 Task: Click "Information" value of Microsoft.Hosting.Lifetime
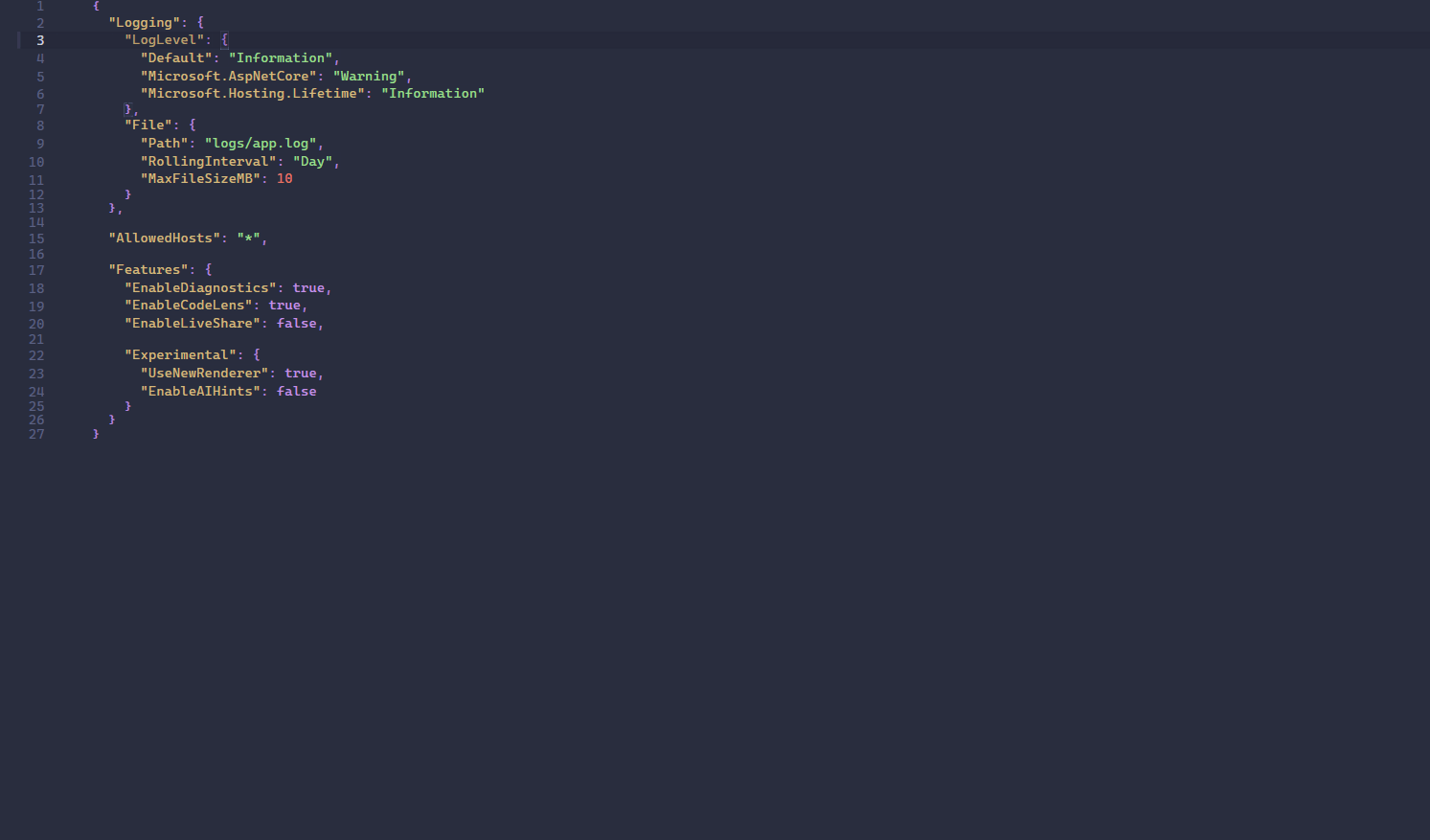tap(433, 93)
